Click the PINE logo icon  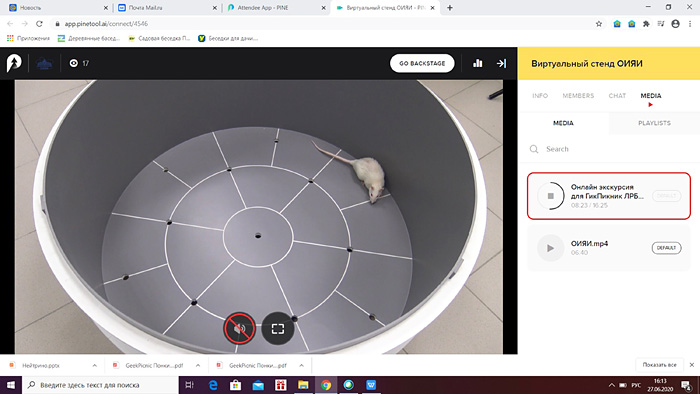(14, 63)
